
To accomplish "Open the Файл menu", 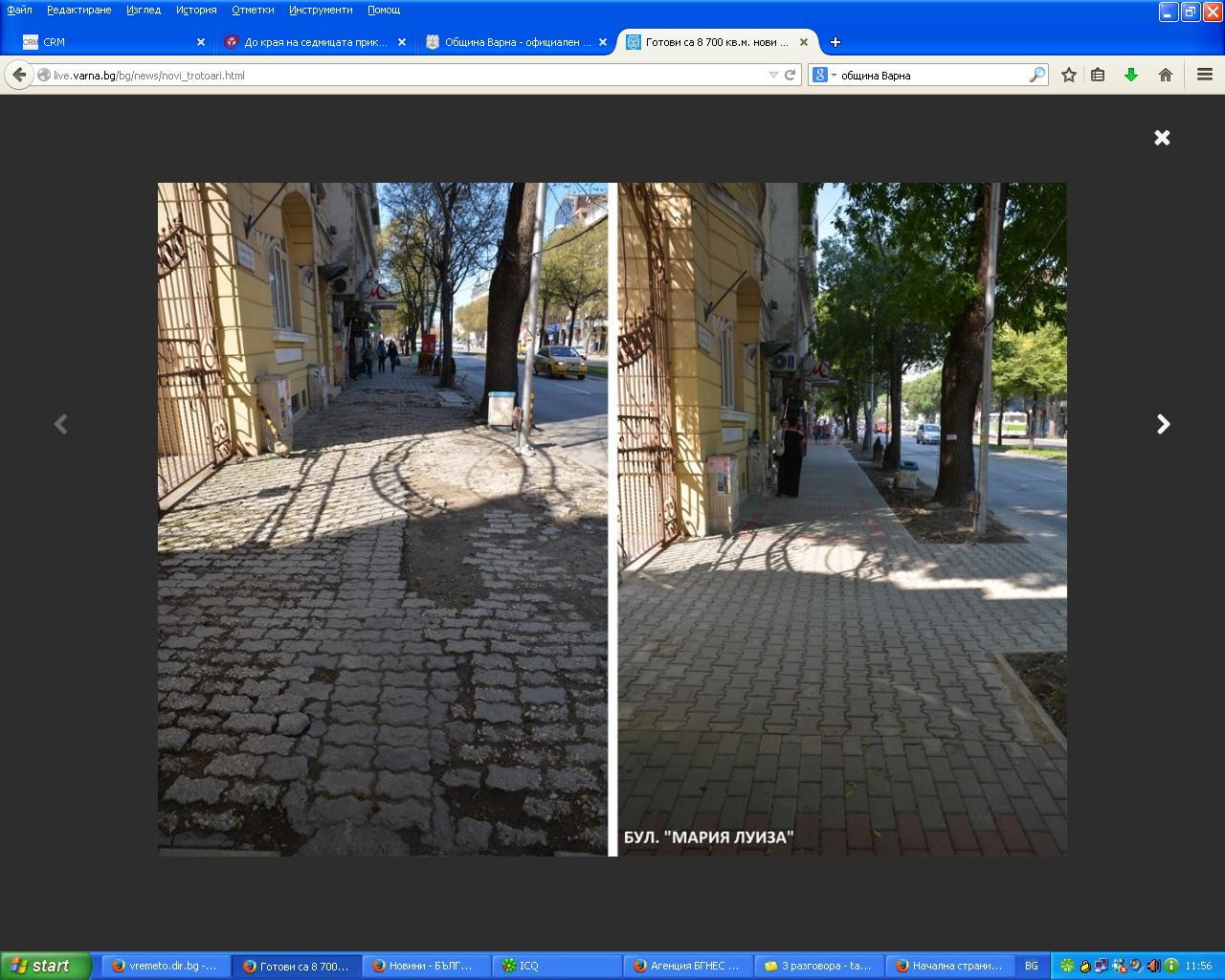I will pyautogui.click(x=19, y=10).
